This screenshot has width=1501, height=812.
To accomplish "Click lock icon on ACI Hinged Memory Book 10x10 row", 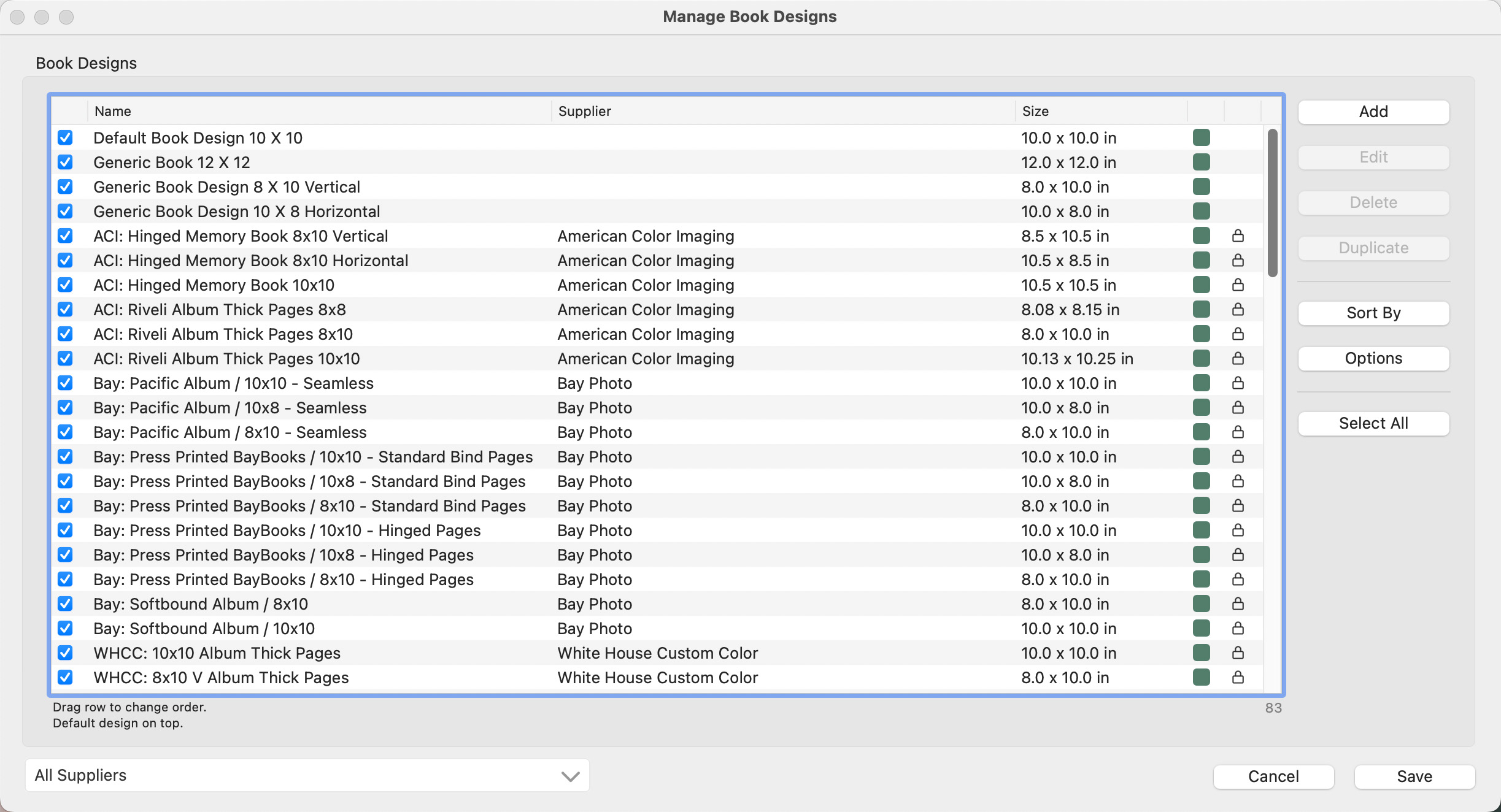I will tap(1238, 285).
